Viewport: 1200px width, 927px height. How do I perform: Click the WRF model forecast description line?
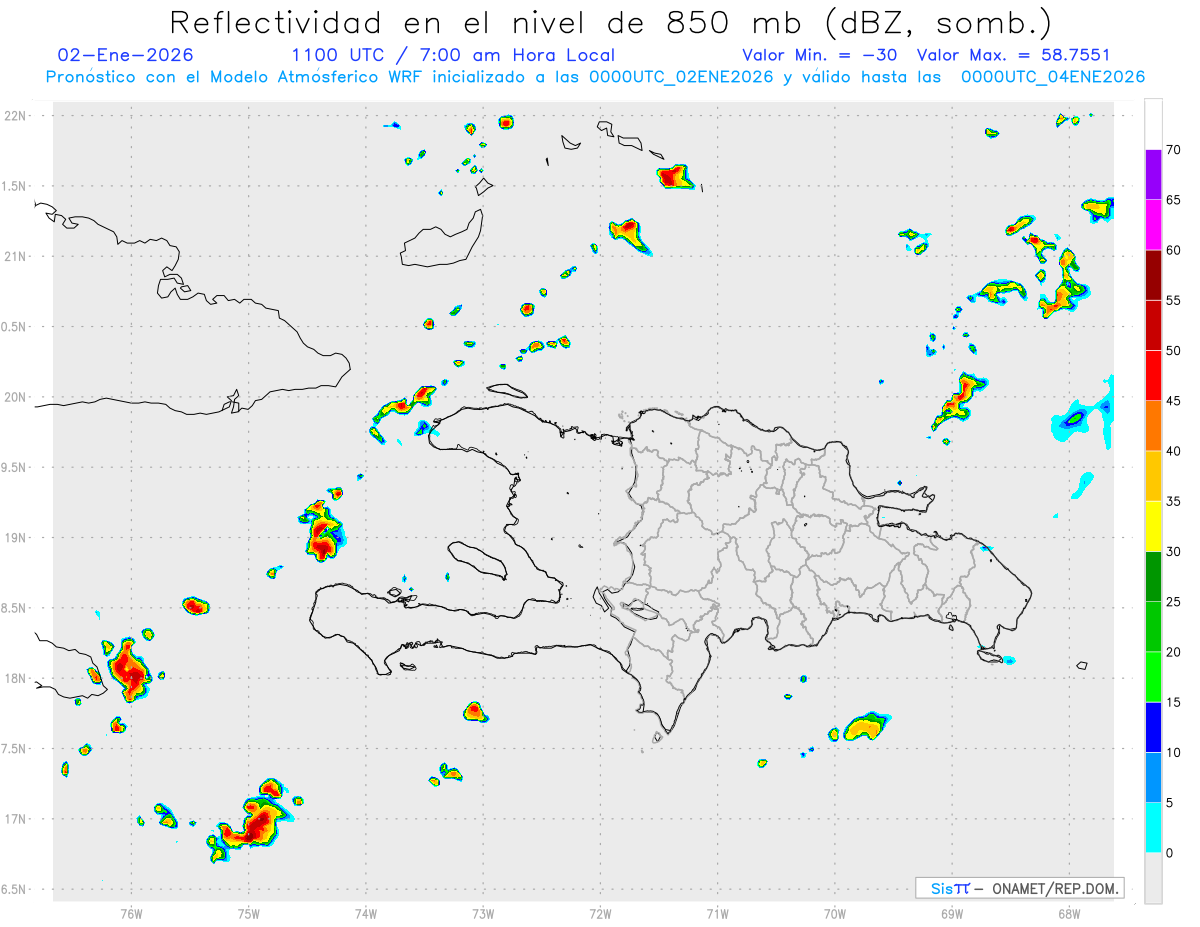point(595,77)
